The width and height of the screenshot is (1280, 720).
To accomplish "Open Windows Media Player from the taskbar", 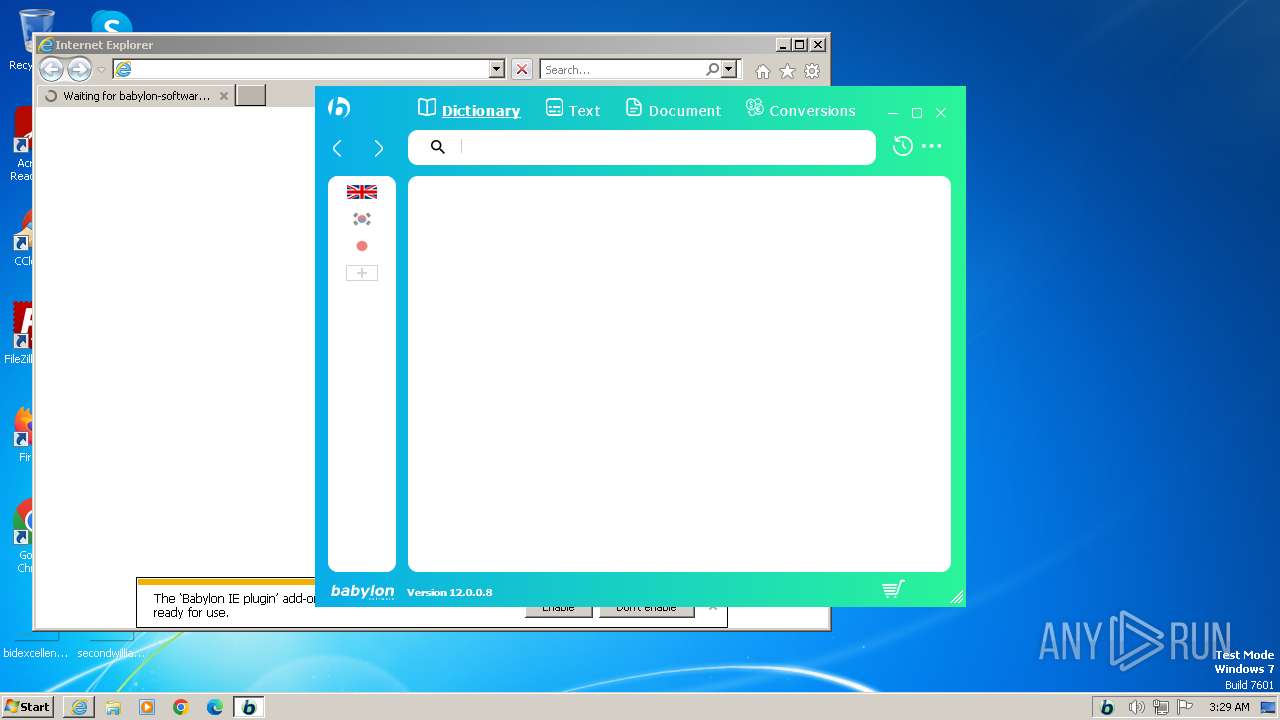I will tap(147, 707).
